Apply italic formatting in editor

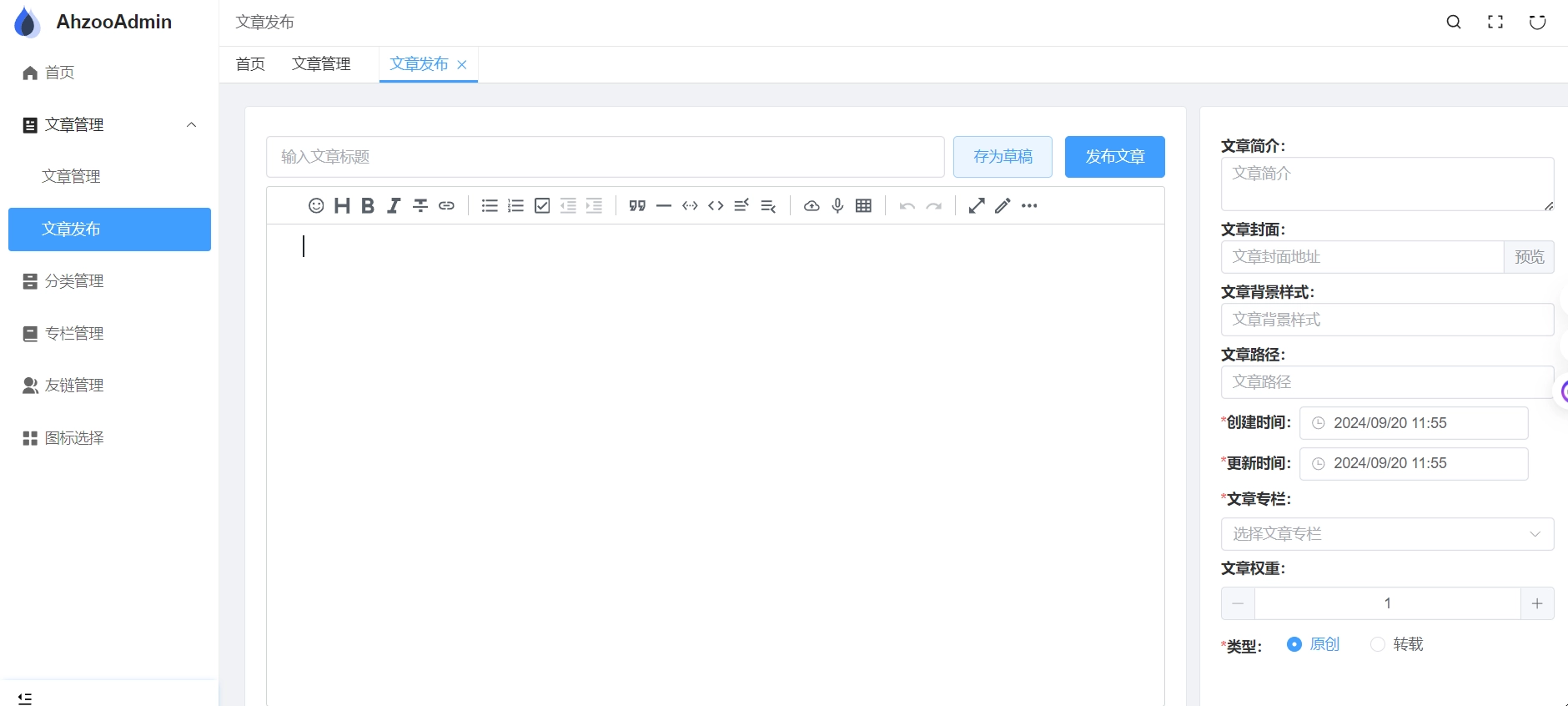point(394,206)
